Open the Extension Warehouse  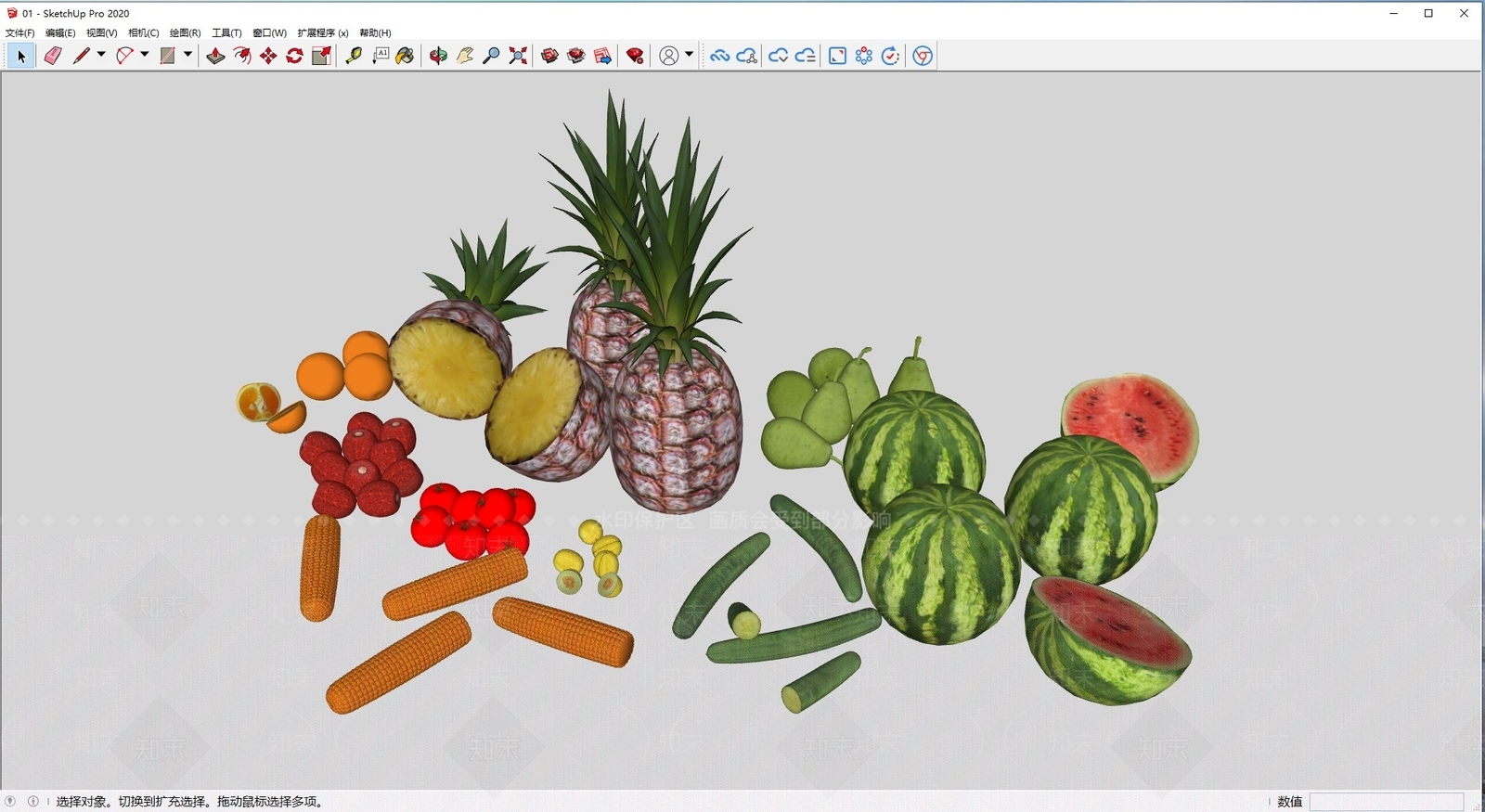(x=576, y=56)
